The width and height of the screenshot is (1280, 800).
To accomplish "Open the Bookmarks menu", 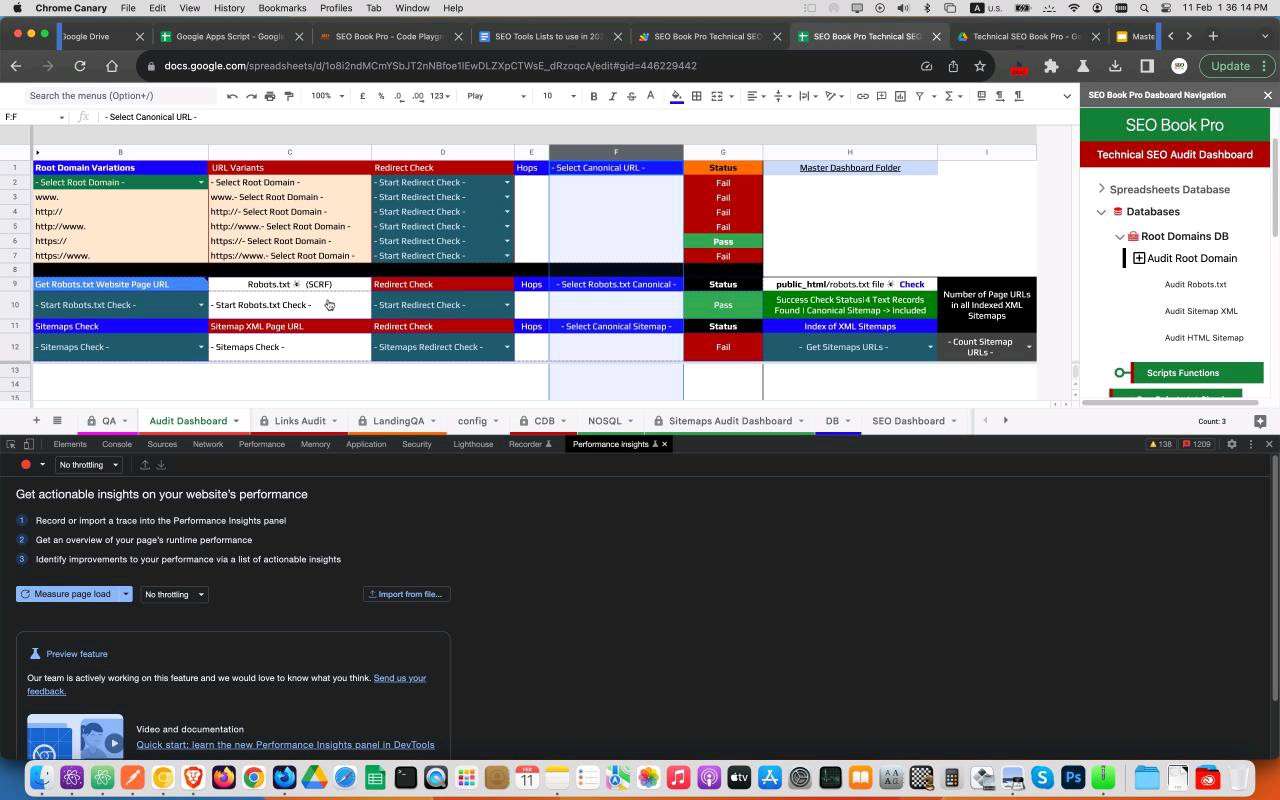I will (282, 8).
